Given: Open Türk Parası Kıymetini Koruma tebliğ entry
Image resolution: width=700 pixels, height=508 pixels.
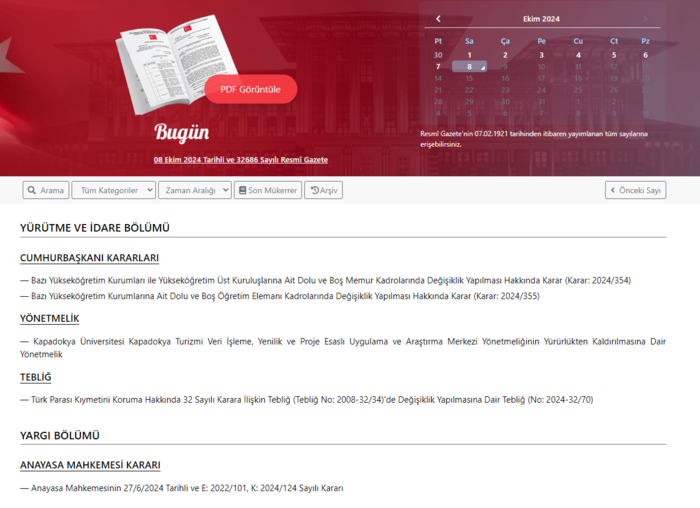Looking at the screenshot, I should 307,400.
